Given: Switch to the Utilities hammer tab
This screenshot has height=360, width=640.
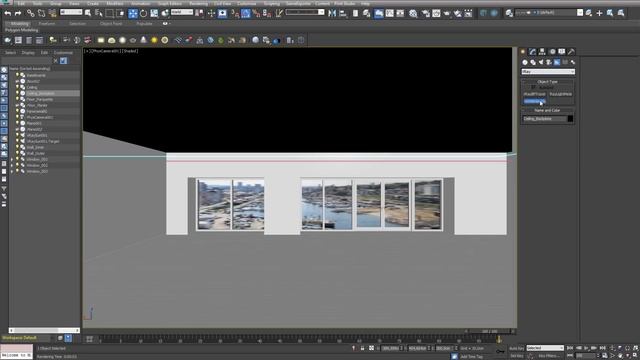Looking at the screenshot, I should tap(571, 51).
